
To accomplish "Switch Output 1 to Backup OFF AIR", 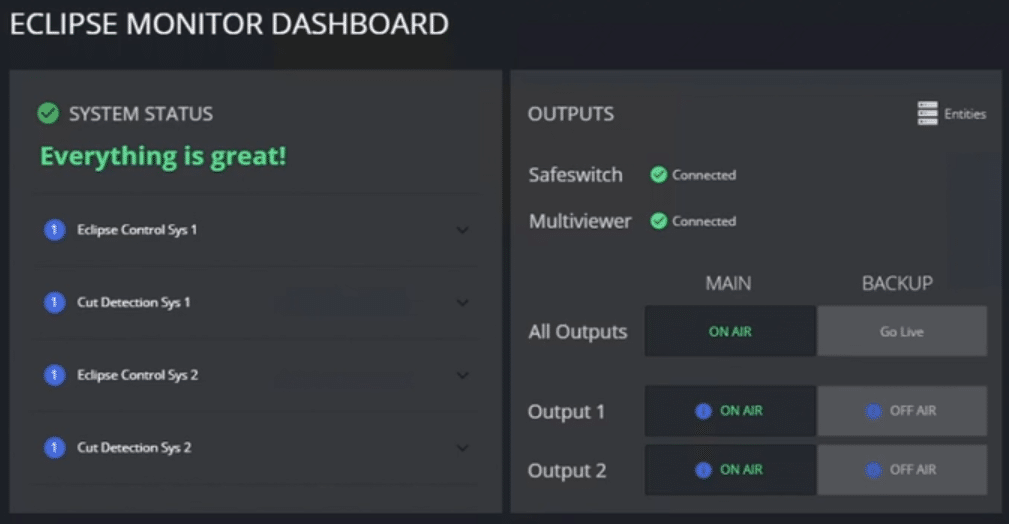I will click(x=902, y=411).
